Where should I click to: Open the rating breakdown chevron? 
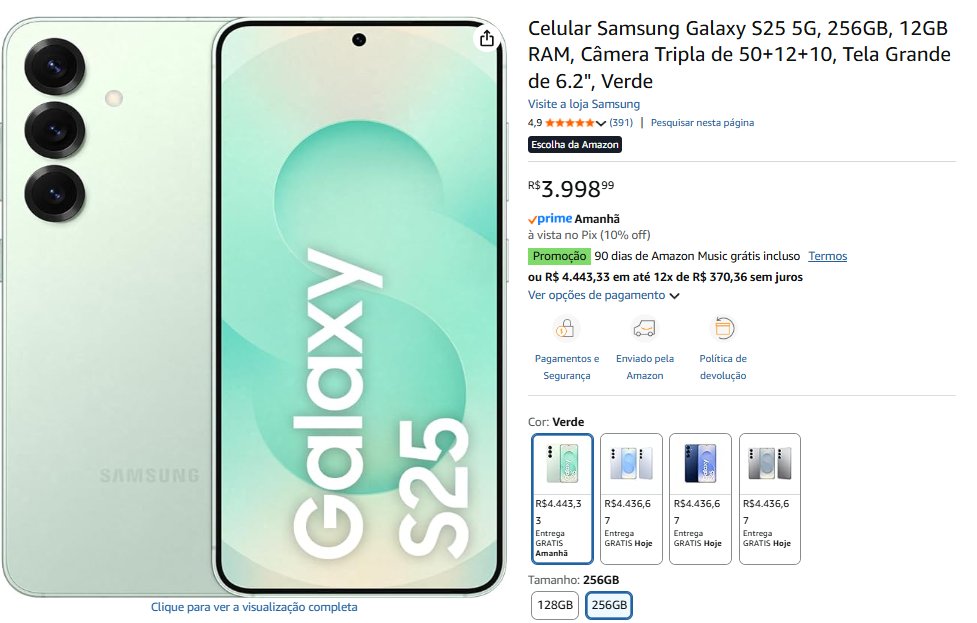coord(601,123)
